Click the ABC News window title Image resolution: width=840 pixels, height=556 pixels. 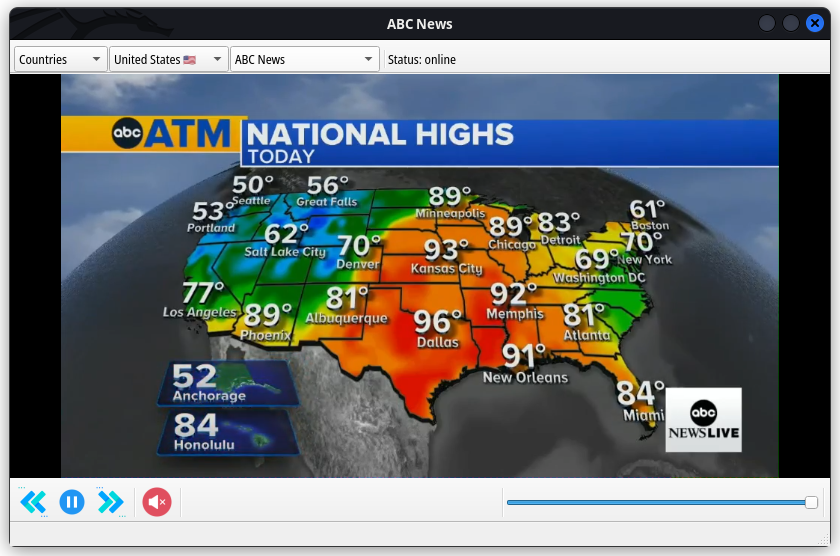[419, 24]
